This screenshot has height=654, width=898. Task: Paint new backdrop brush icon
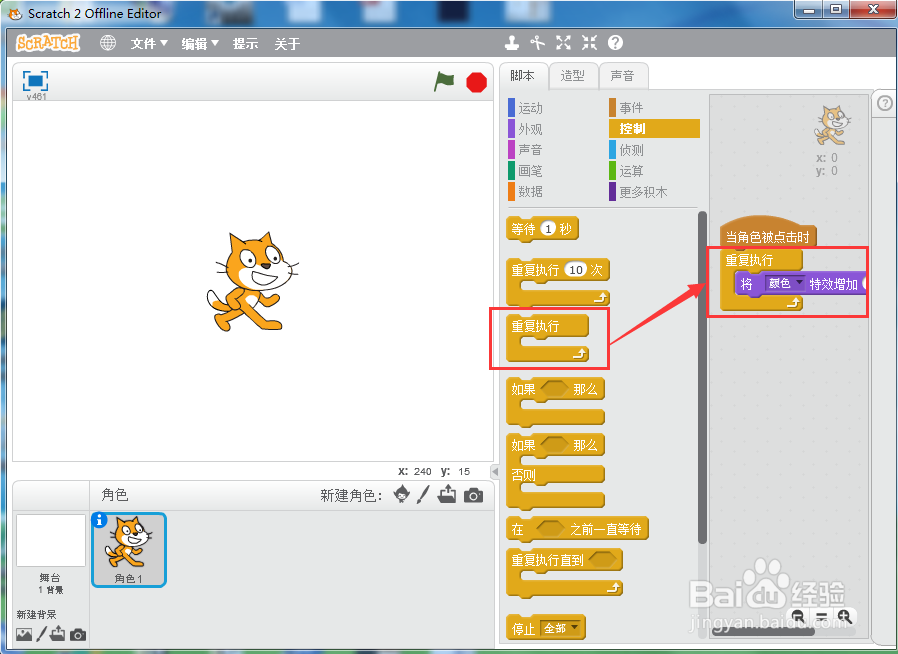pyautogui.click(x=41, y=634)
